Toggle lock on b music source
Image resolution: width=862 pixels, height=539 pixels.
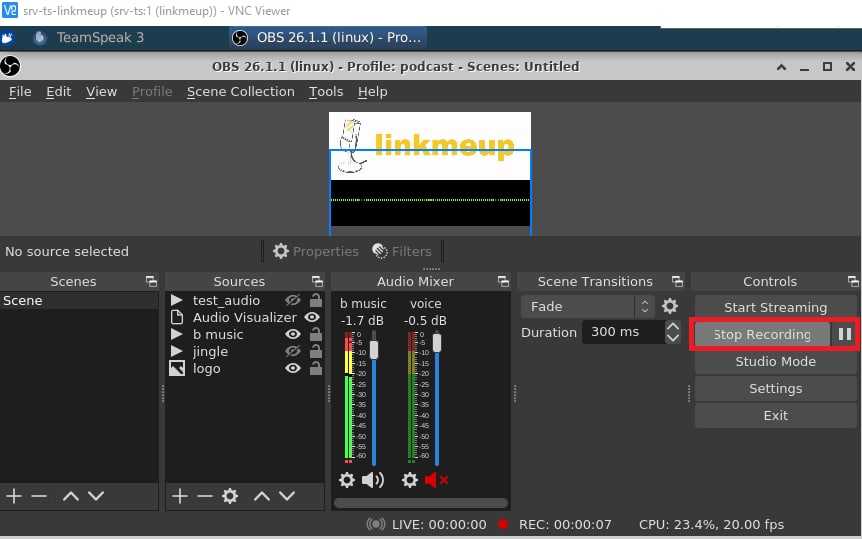click(x=316, y=334)
